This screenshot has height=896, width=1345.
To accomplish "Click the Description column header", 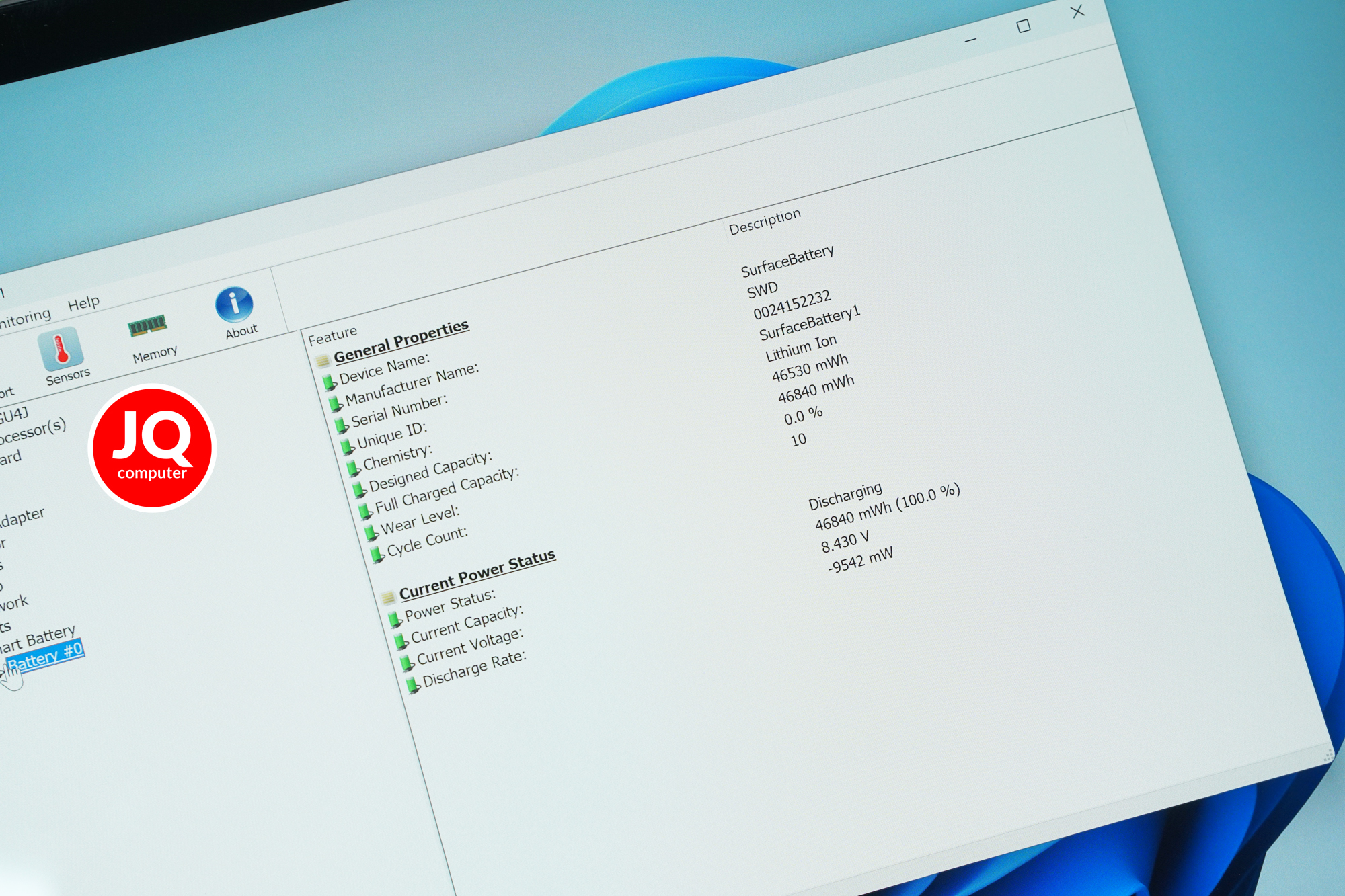I will coord(765,220).
